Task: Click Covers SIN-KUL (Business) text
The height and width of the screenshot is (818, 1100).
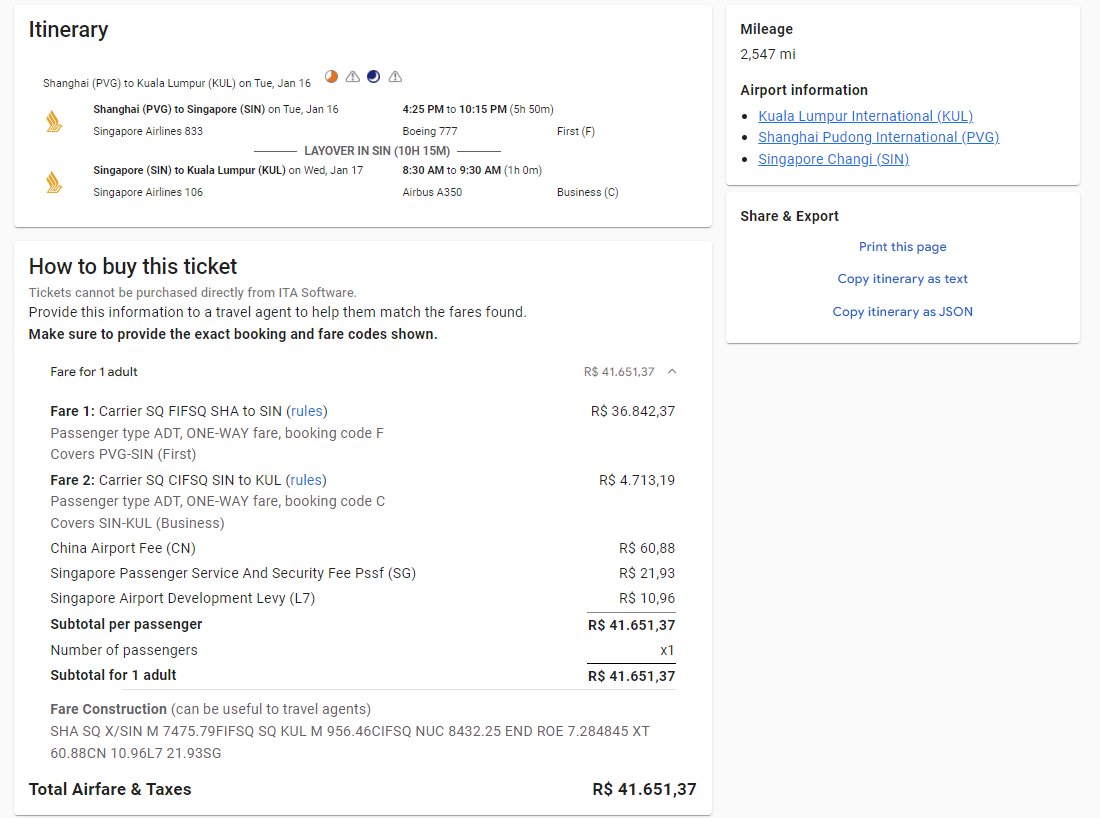Action: pos(138,523)
